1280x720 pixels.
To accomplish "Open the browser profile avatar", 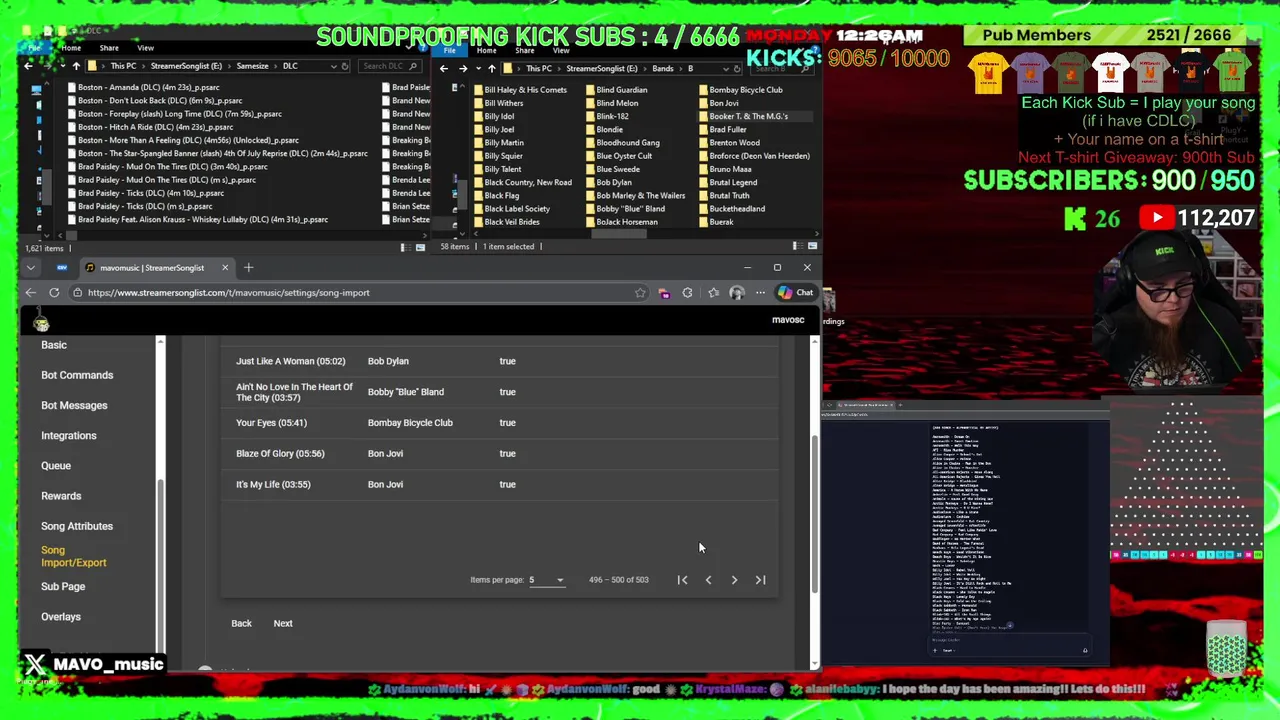I will click(737, 293).
